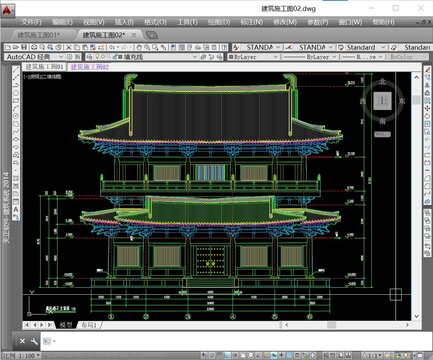Click the Zoom Window magnifier icon
433x360 pixels.
pos(155,47)
